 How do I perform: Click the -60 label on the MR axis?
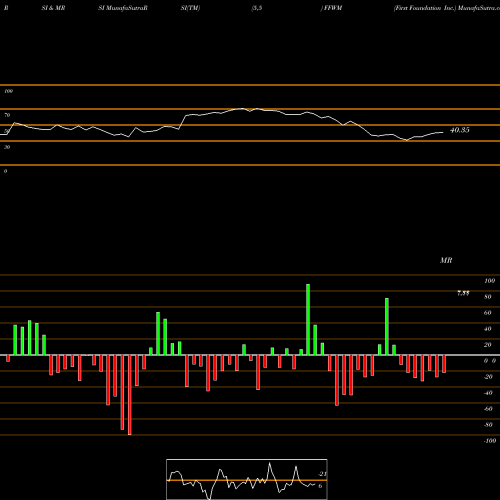pyautogui.click(x=488, y=409)
